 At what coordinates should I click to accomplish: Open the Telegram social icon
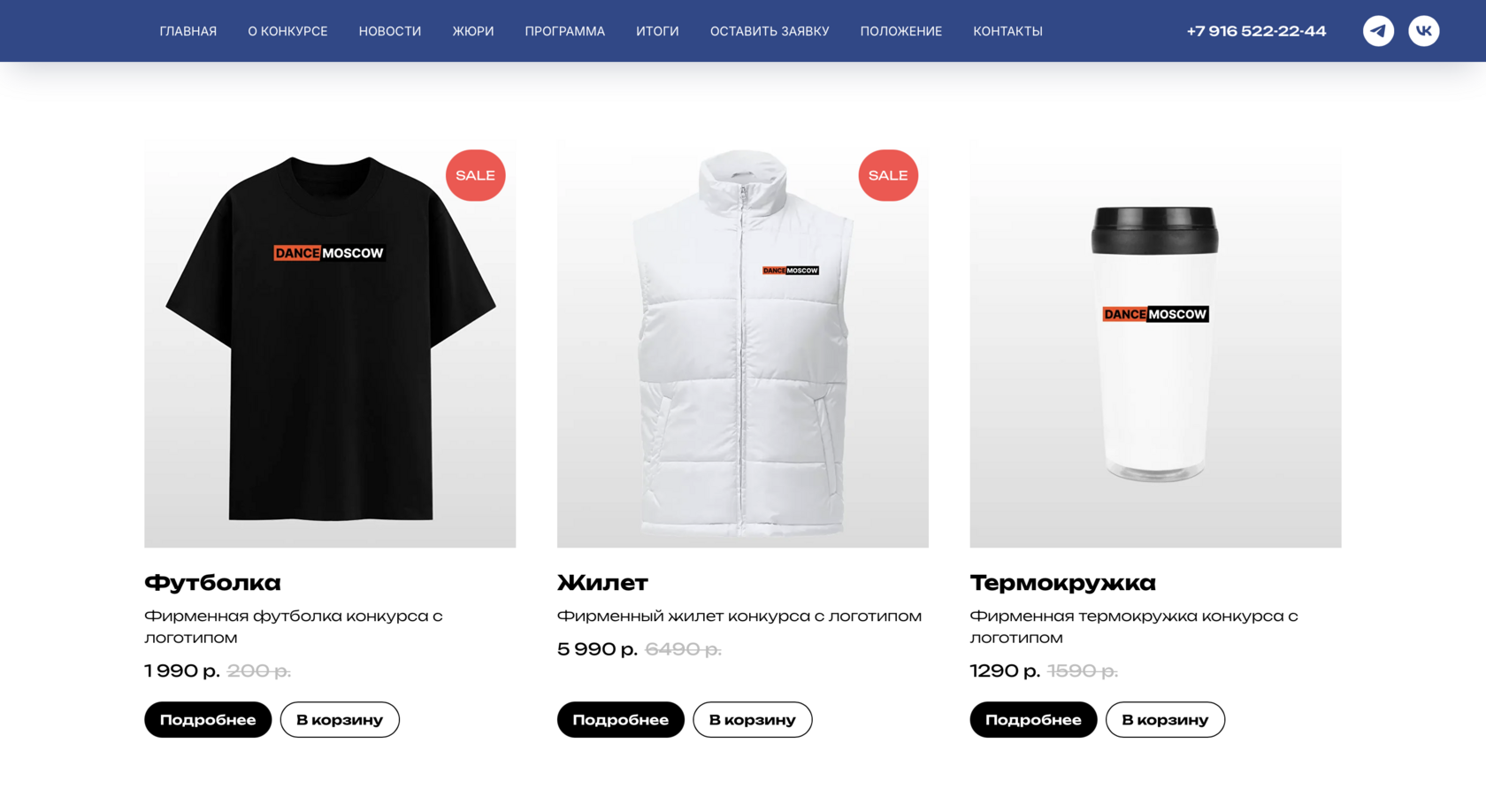1378,31
